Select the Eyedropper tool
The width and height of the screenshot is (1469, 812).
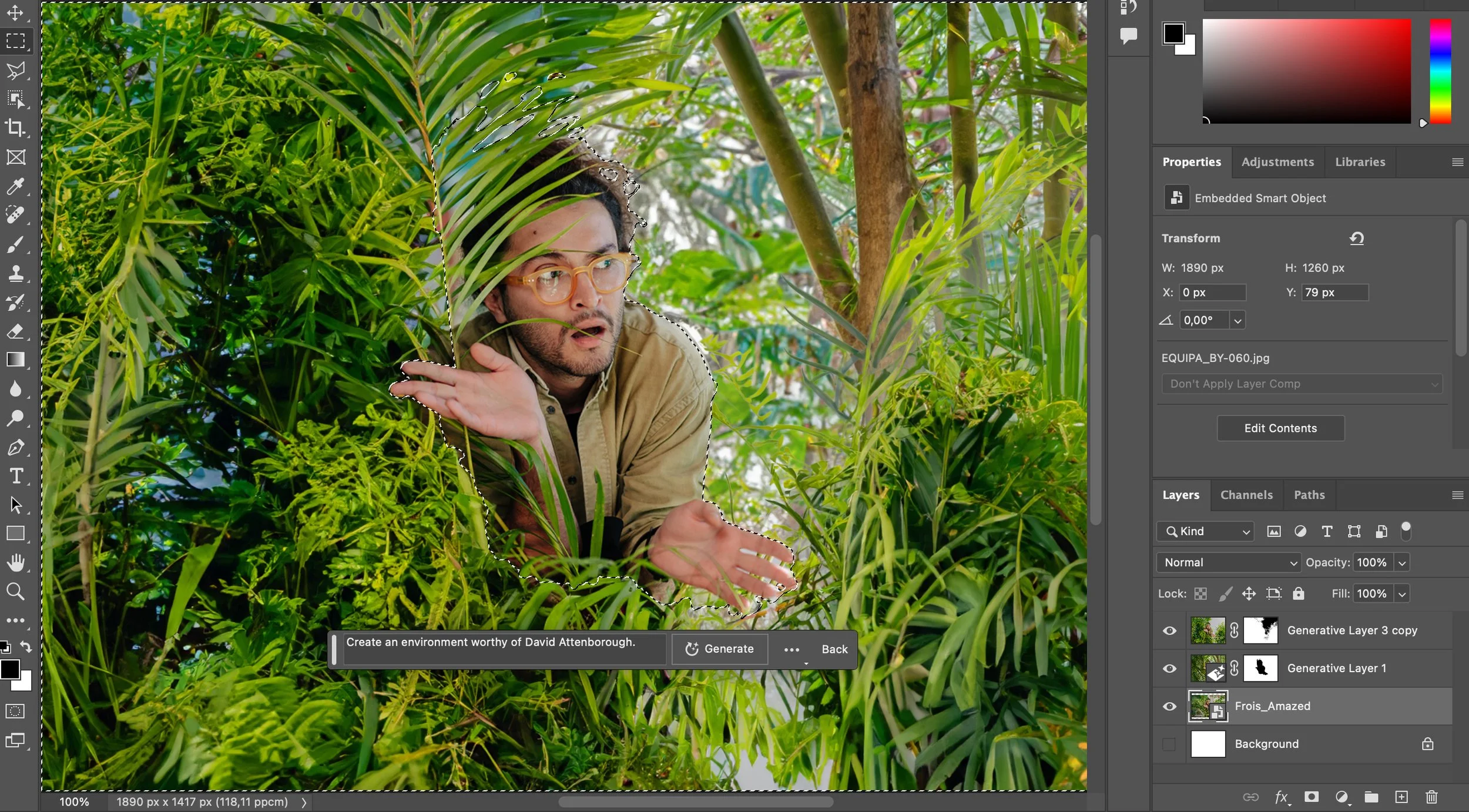pyautogui.click(x=15, y=186)
